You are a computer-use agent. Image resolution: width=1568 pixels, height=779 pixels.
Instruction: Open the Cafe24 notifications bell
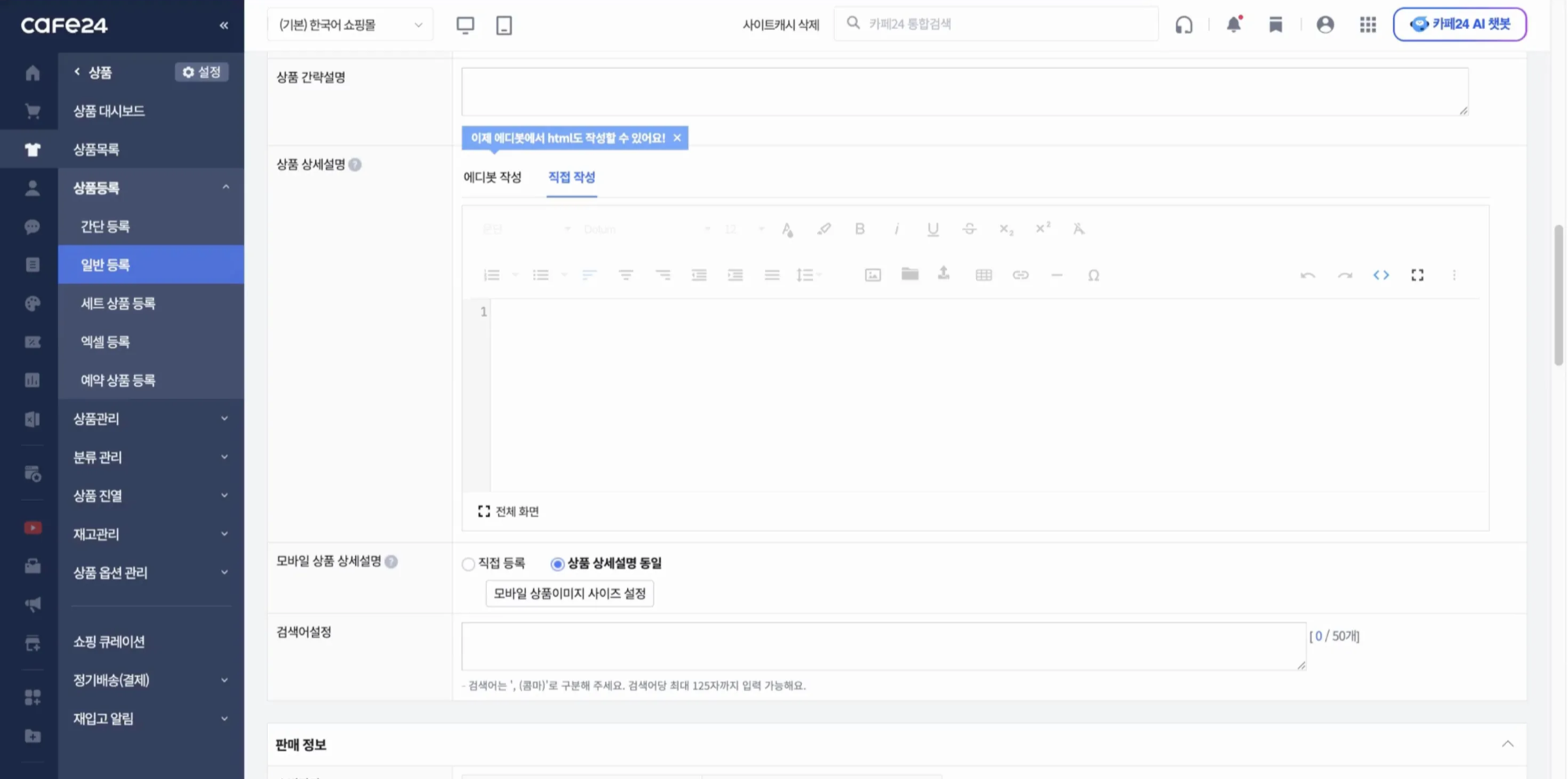(1233, 24)
